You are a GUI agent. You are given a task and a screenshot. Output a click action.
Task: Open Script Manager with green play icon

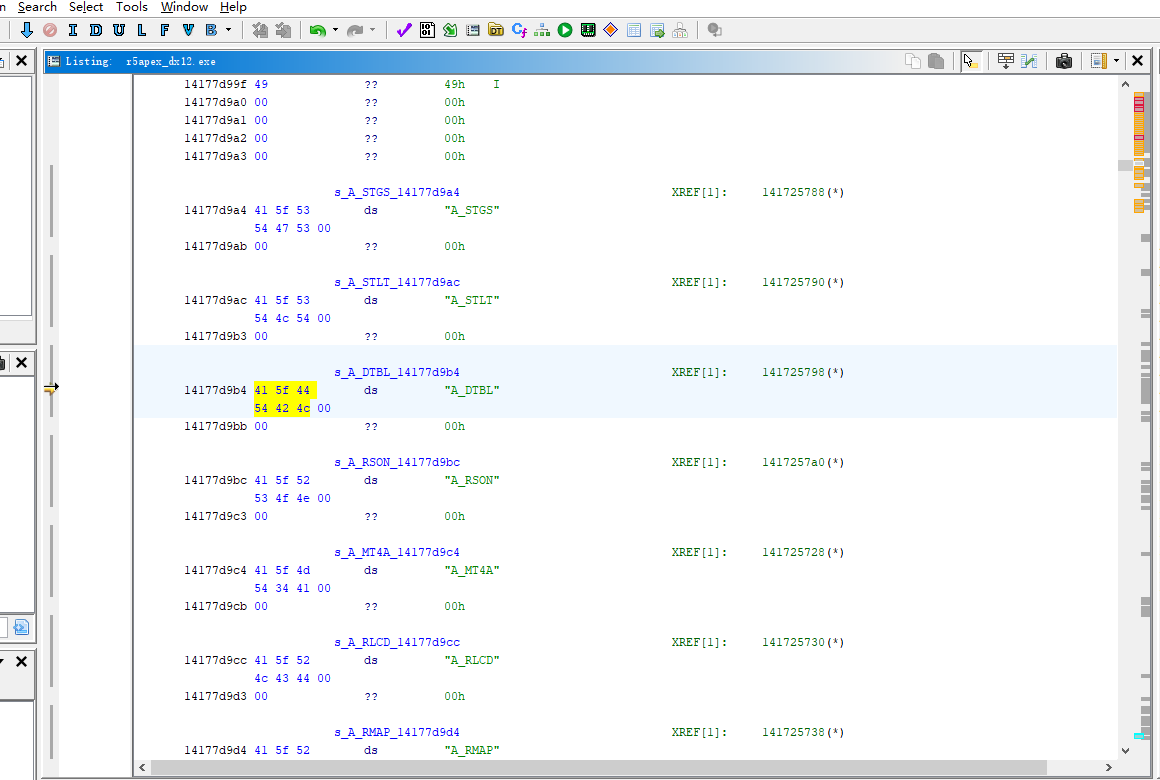565,30
